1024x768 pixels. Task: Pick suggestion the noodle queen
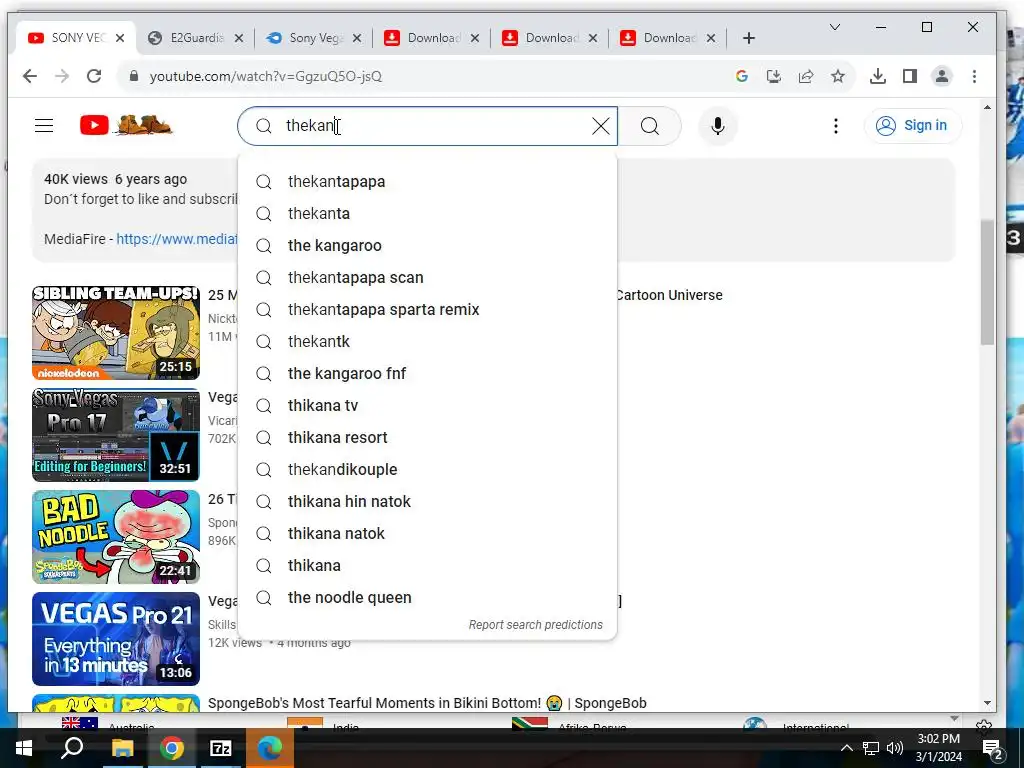click(x=428, y=598)
